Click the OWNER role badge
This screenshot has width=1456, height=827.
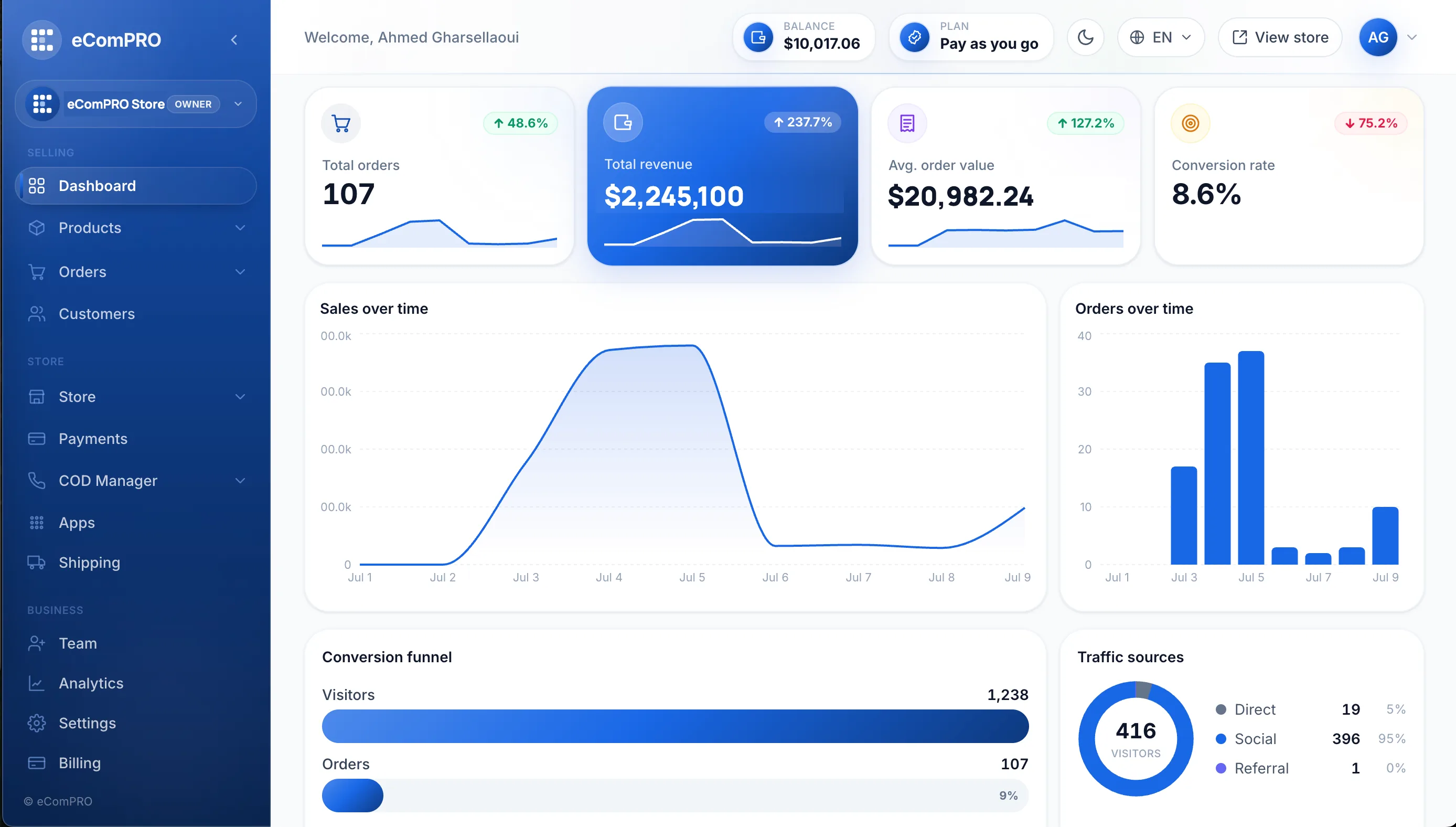pos(193,104)
